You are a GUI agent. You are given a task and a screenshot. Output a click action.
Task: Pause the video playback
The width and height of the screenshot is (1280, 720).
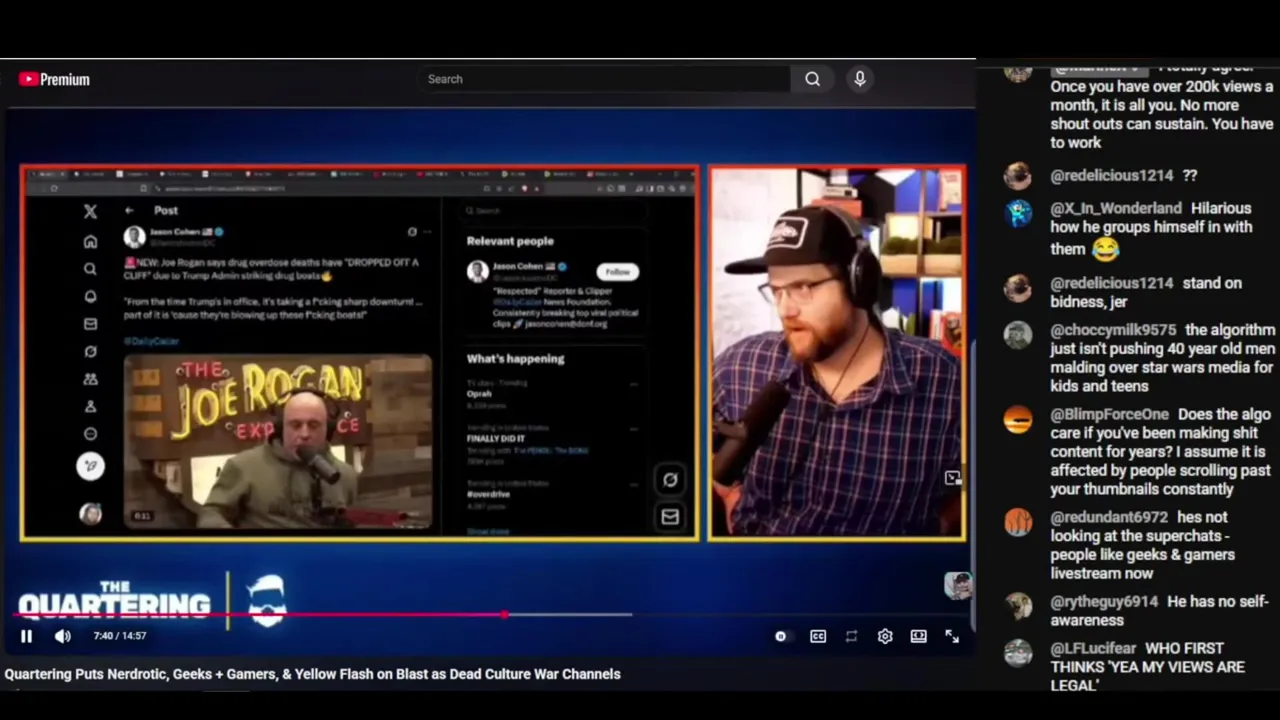click(x=27, y=636)
